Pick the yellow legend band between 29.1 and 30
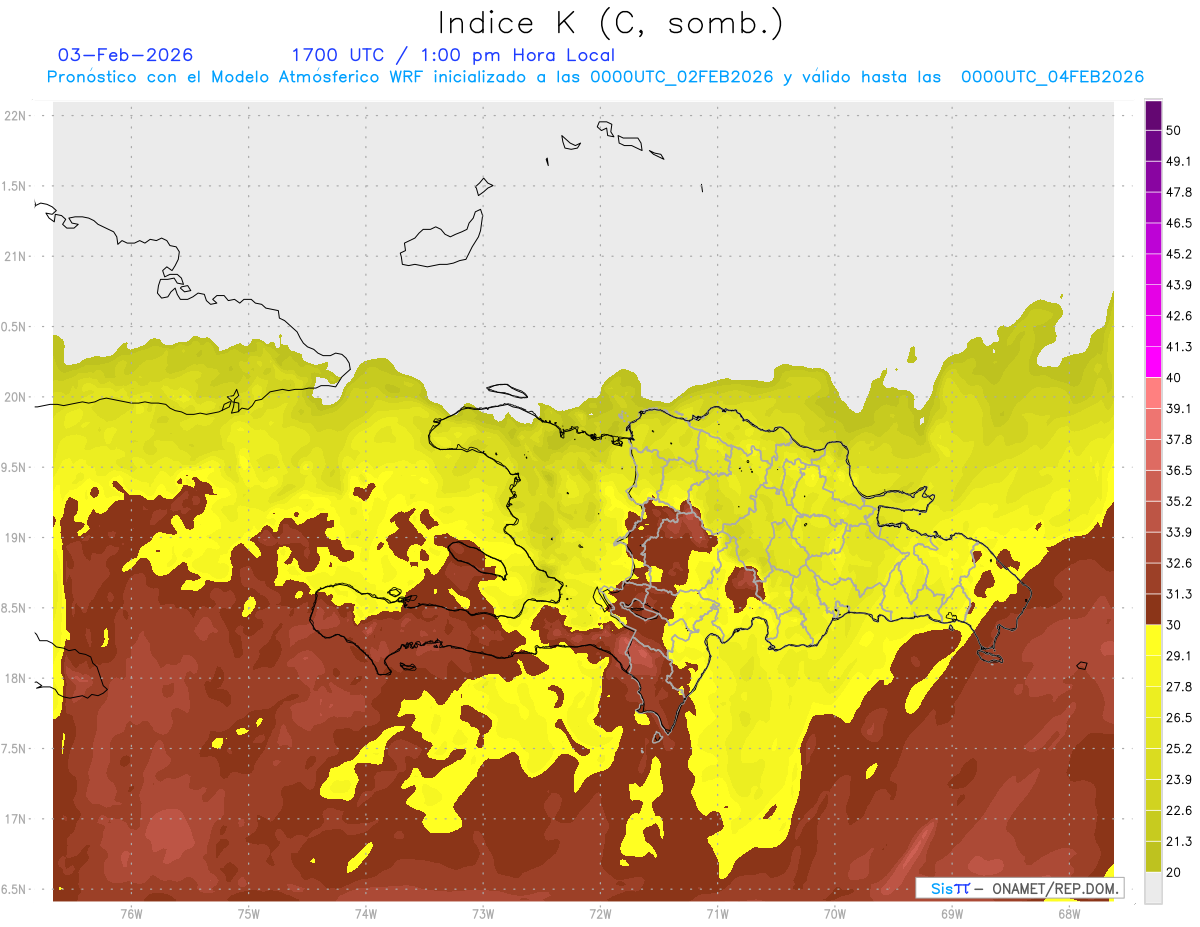The height and width of the screenshot is (927, 1200). click(1153, 640)
